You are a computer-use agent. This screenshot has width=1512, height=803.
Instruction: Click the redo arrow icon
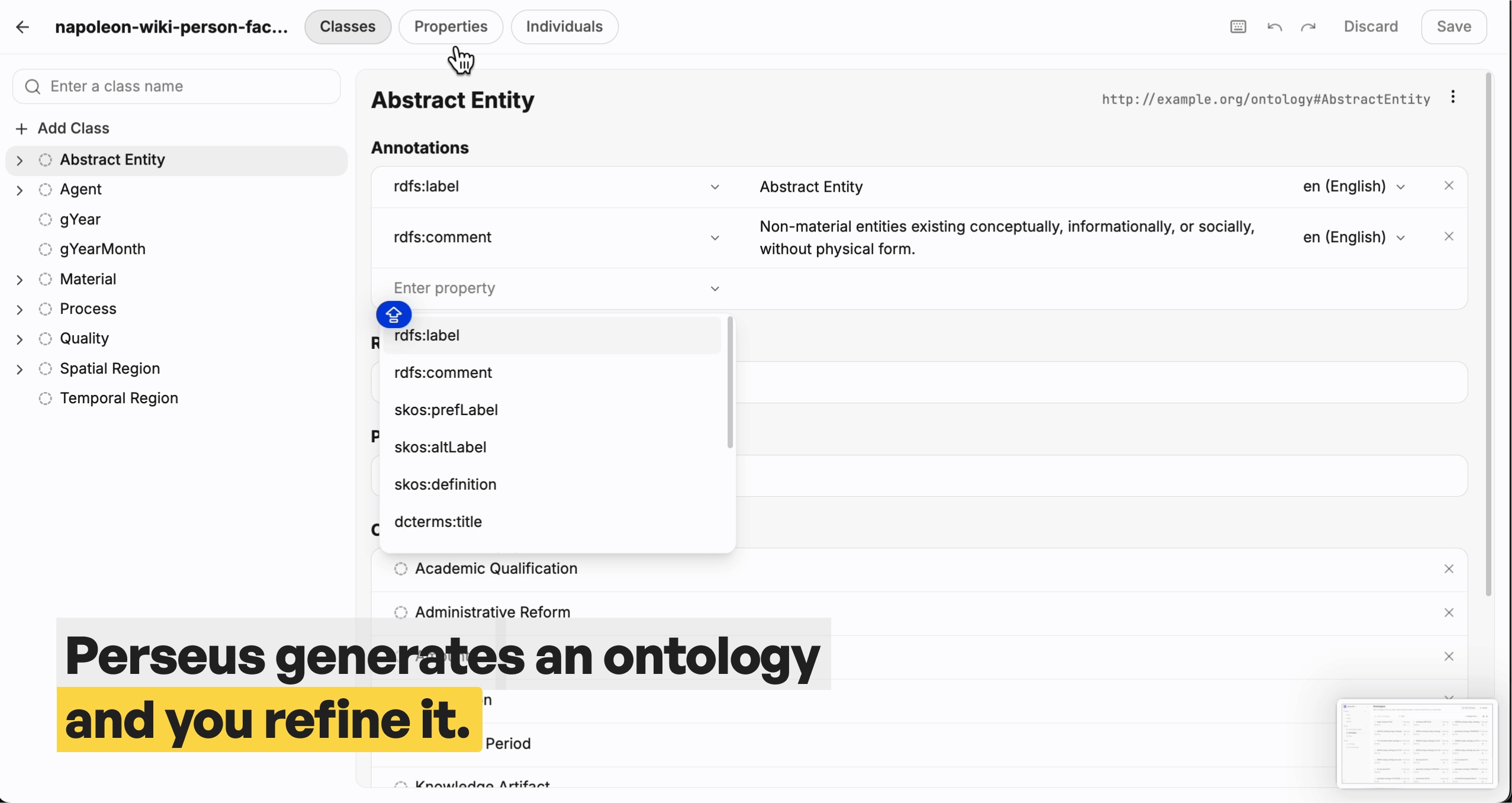point(1308,27)
